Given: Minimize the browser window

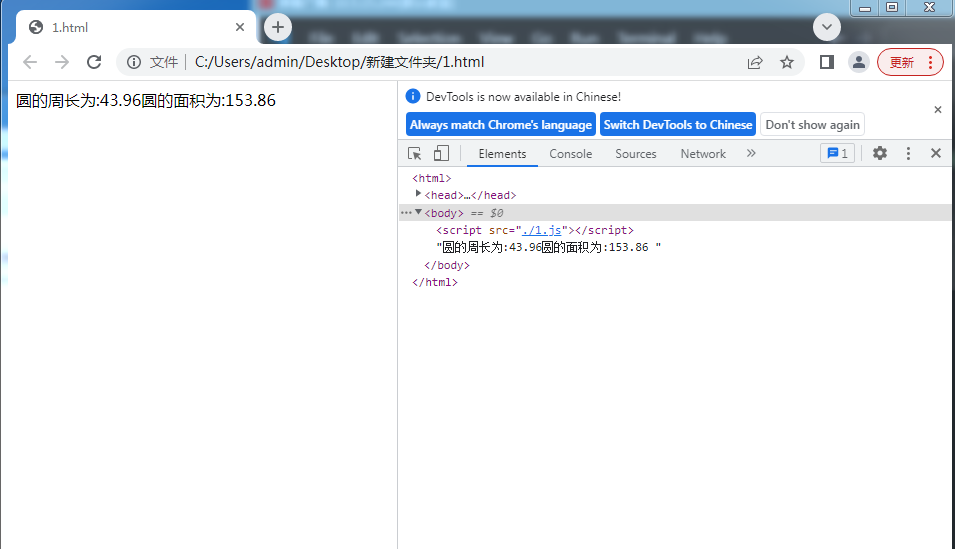Looking at the screenshot, I should click(865, 8).
